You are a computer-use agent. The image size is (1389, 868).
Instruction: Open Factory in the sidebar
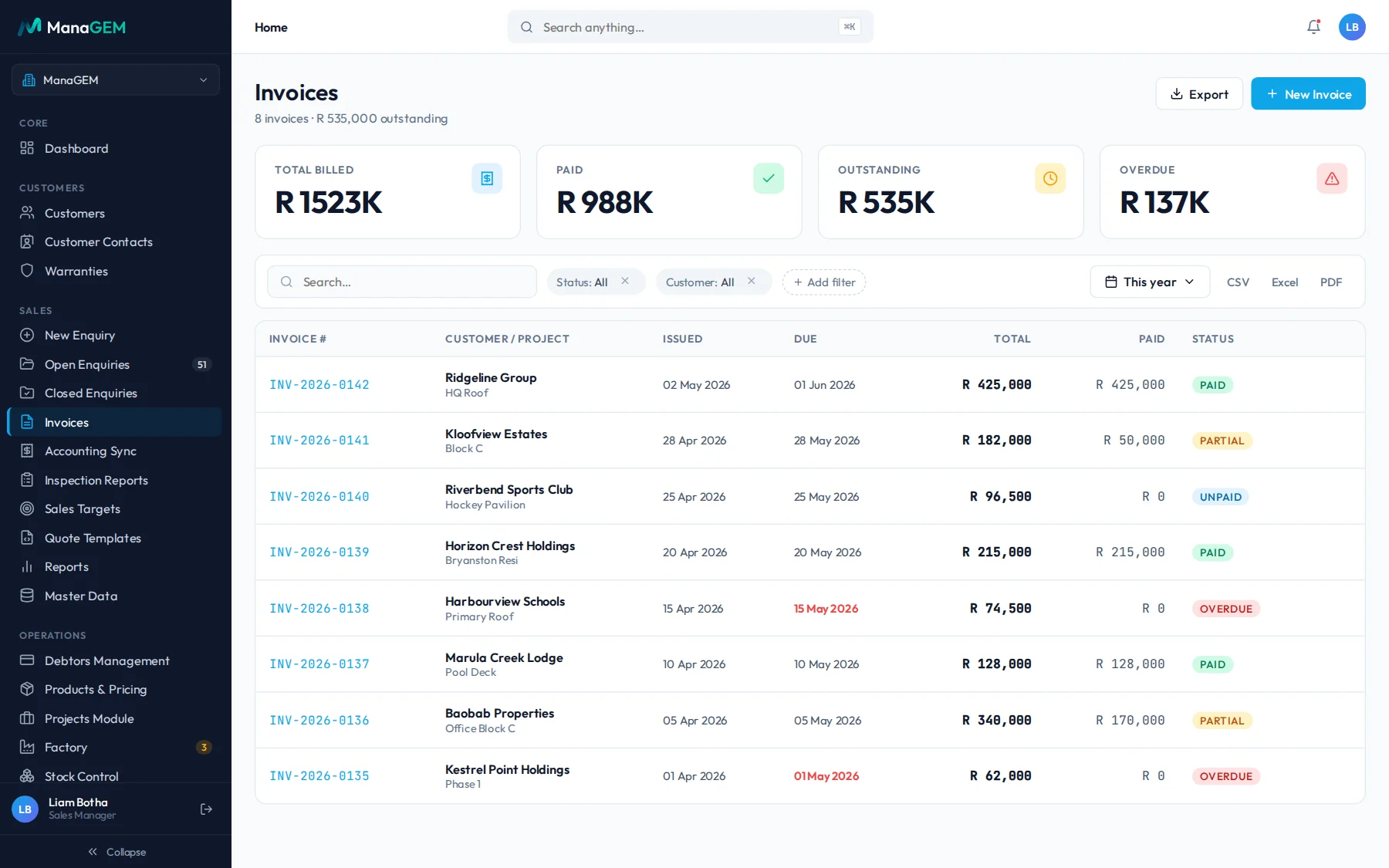coord(115,747)
